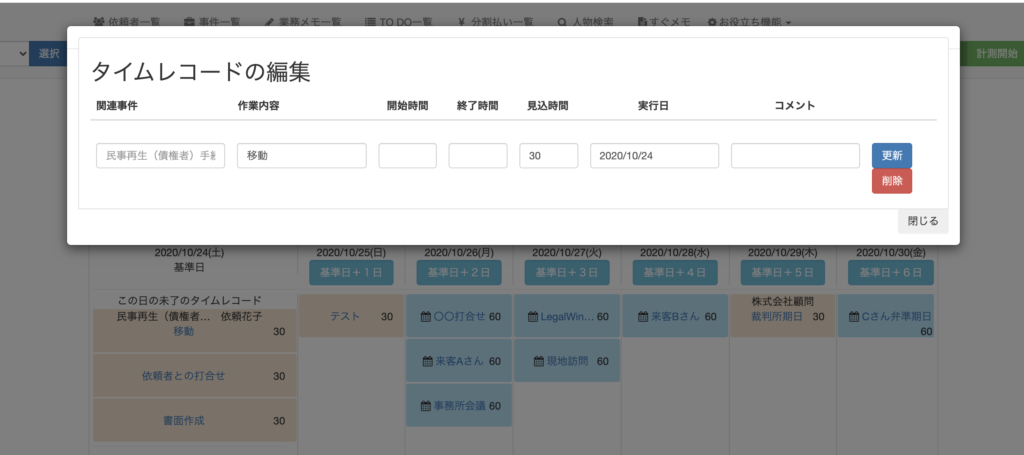Click the 作業内容 field containing 移動
Viewport: 1024px width, 455px height.
(x=301, y=156)
